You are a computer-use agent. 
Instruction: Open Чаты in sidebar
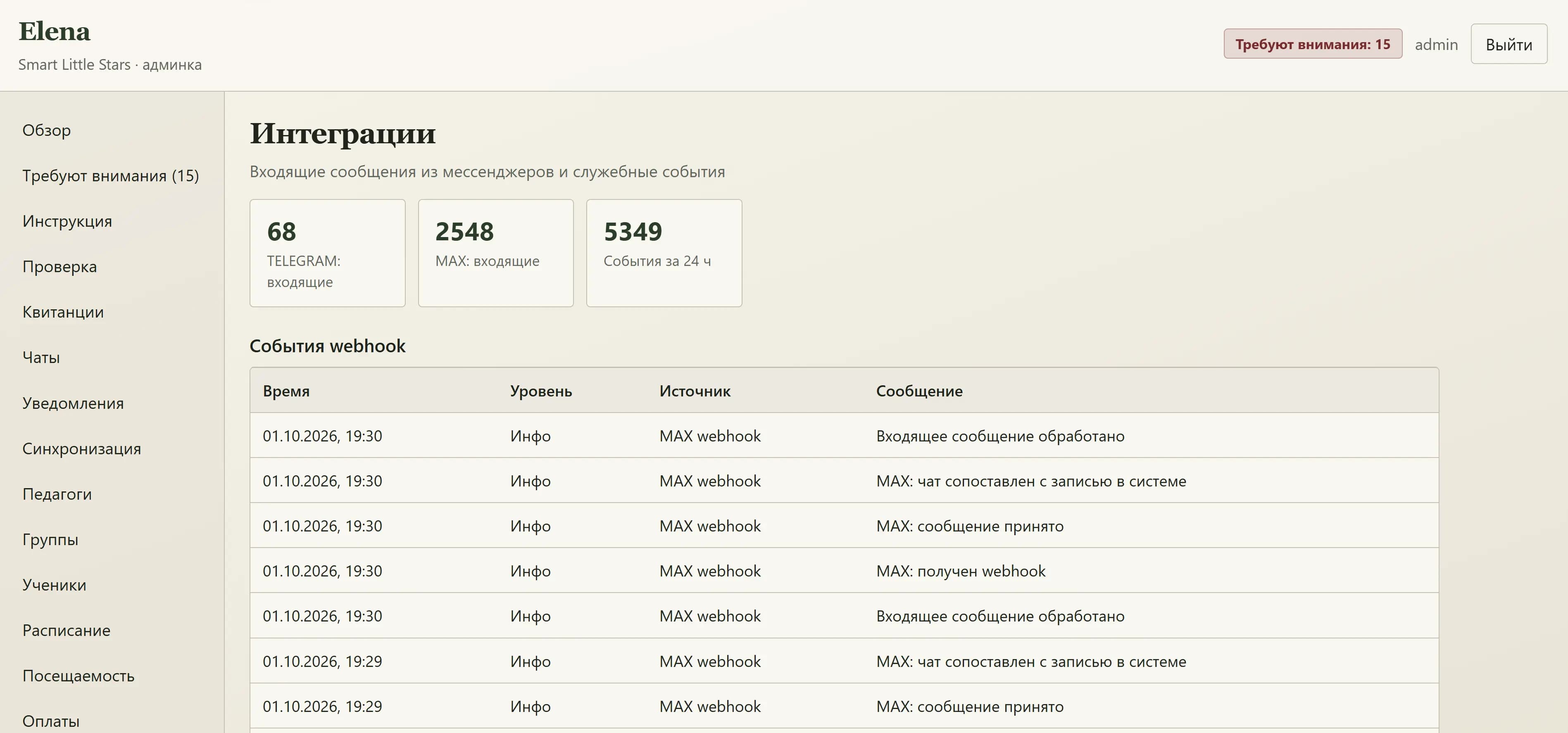pyautogui.click(x=41, y=357)
